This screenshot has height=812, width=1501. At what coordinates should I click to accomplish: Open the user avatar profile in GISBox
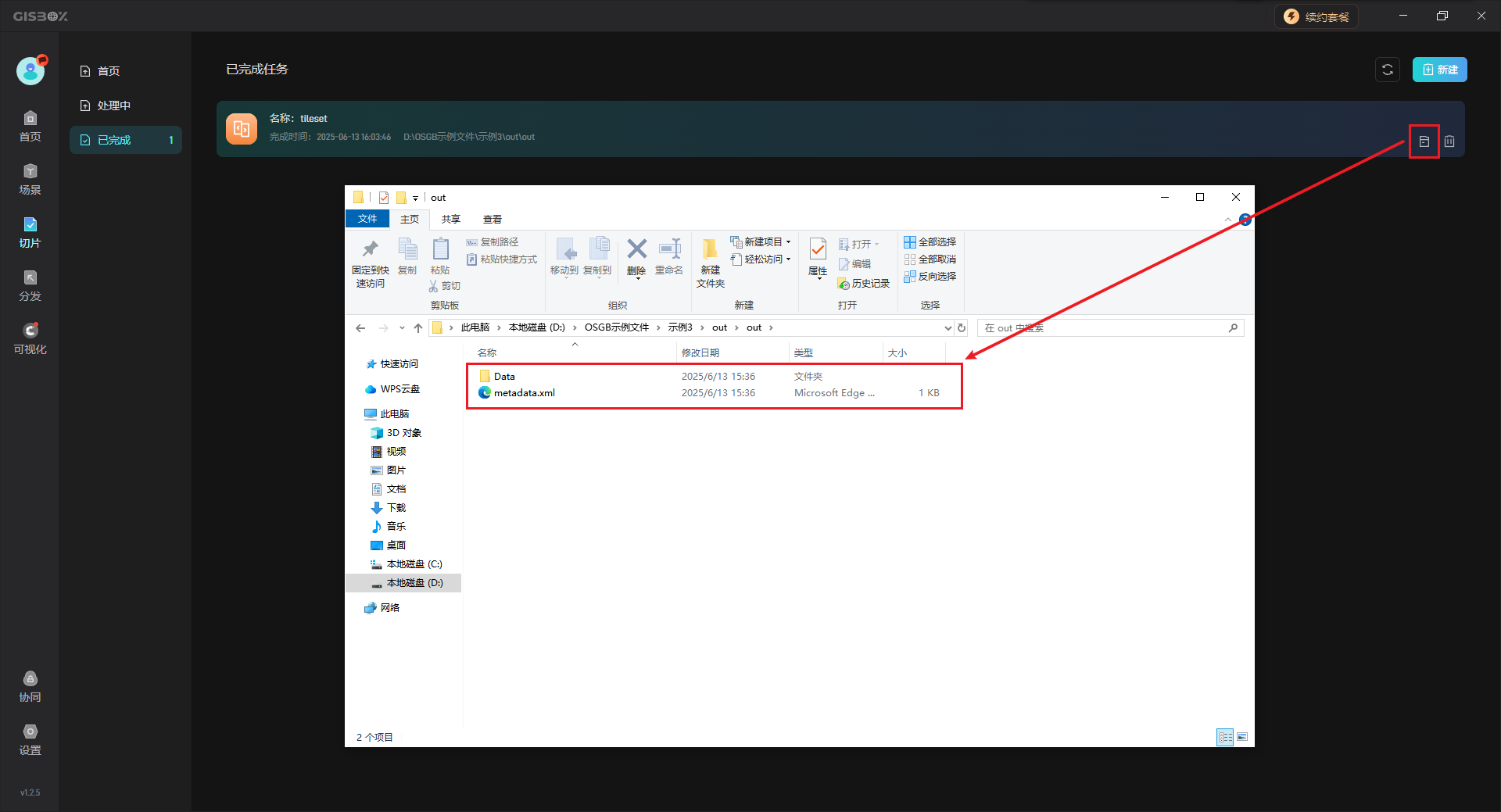(x=30, y=70)
